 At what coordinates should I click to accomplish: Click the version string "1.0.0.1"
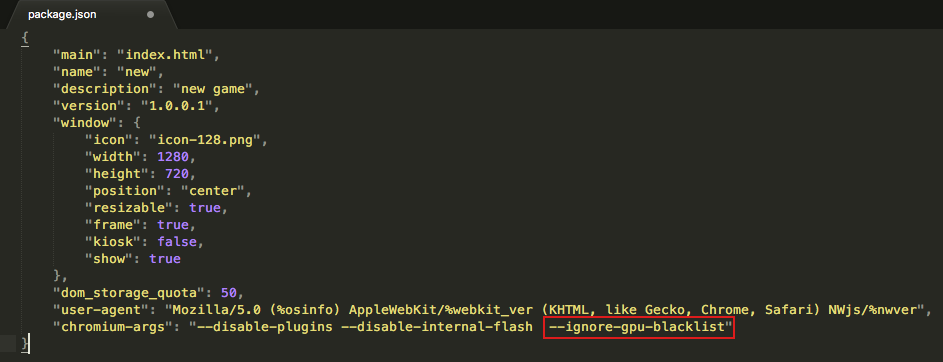[180, 106]
